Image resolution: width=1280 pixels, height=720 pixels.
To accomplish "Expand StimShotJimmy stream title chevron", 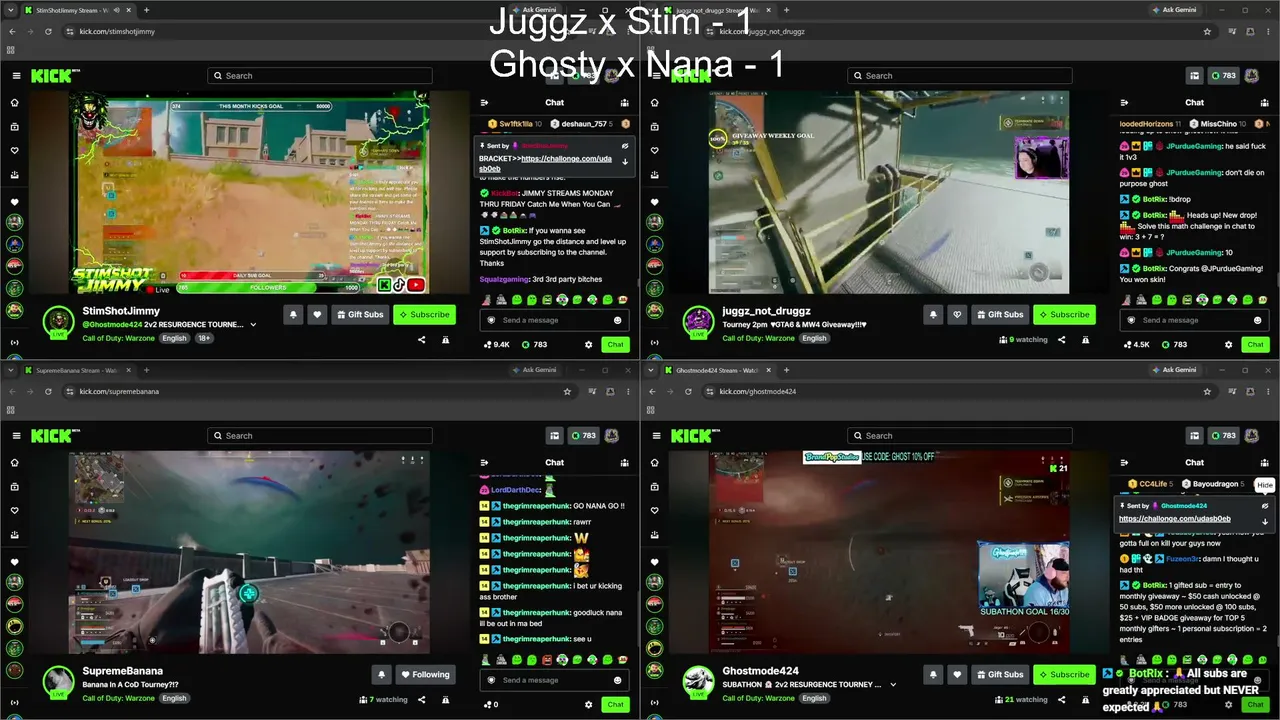I will (253, 325).
